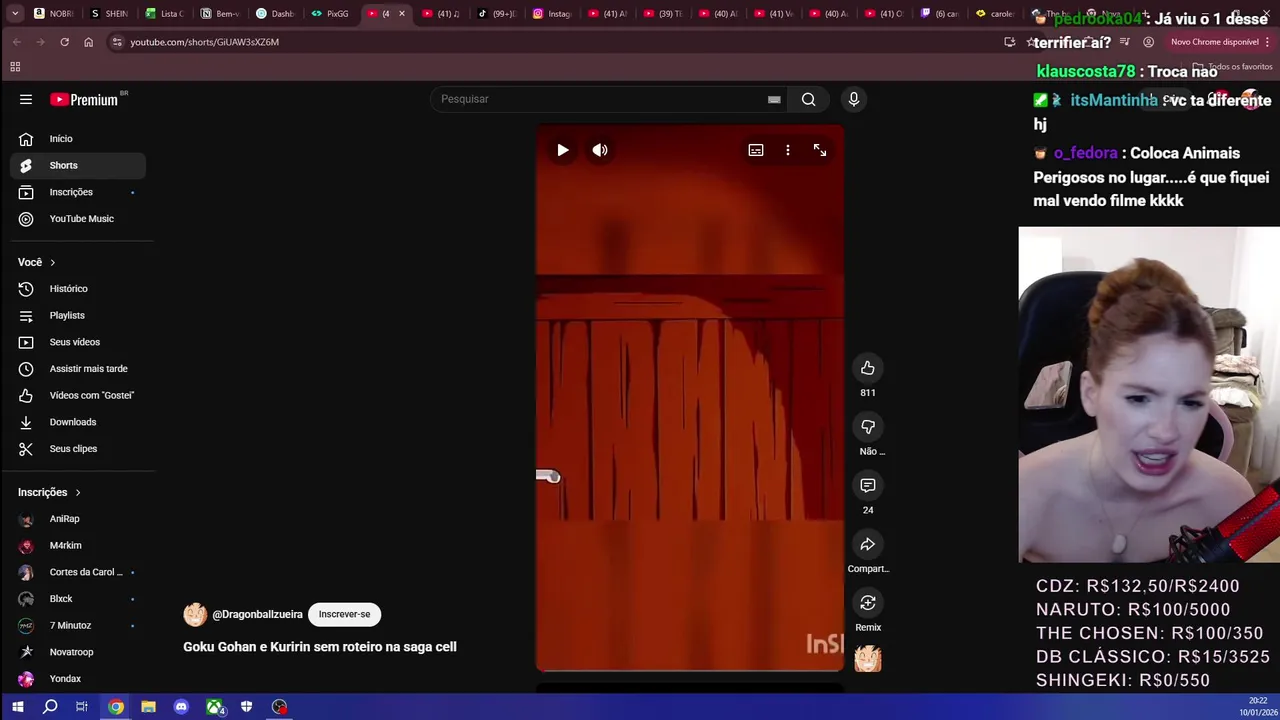The width and height of the screenshot is (1280, 720).
Task: Open Discord from the taskbar
Action: pyautogui.click(x=181, y=707)
